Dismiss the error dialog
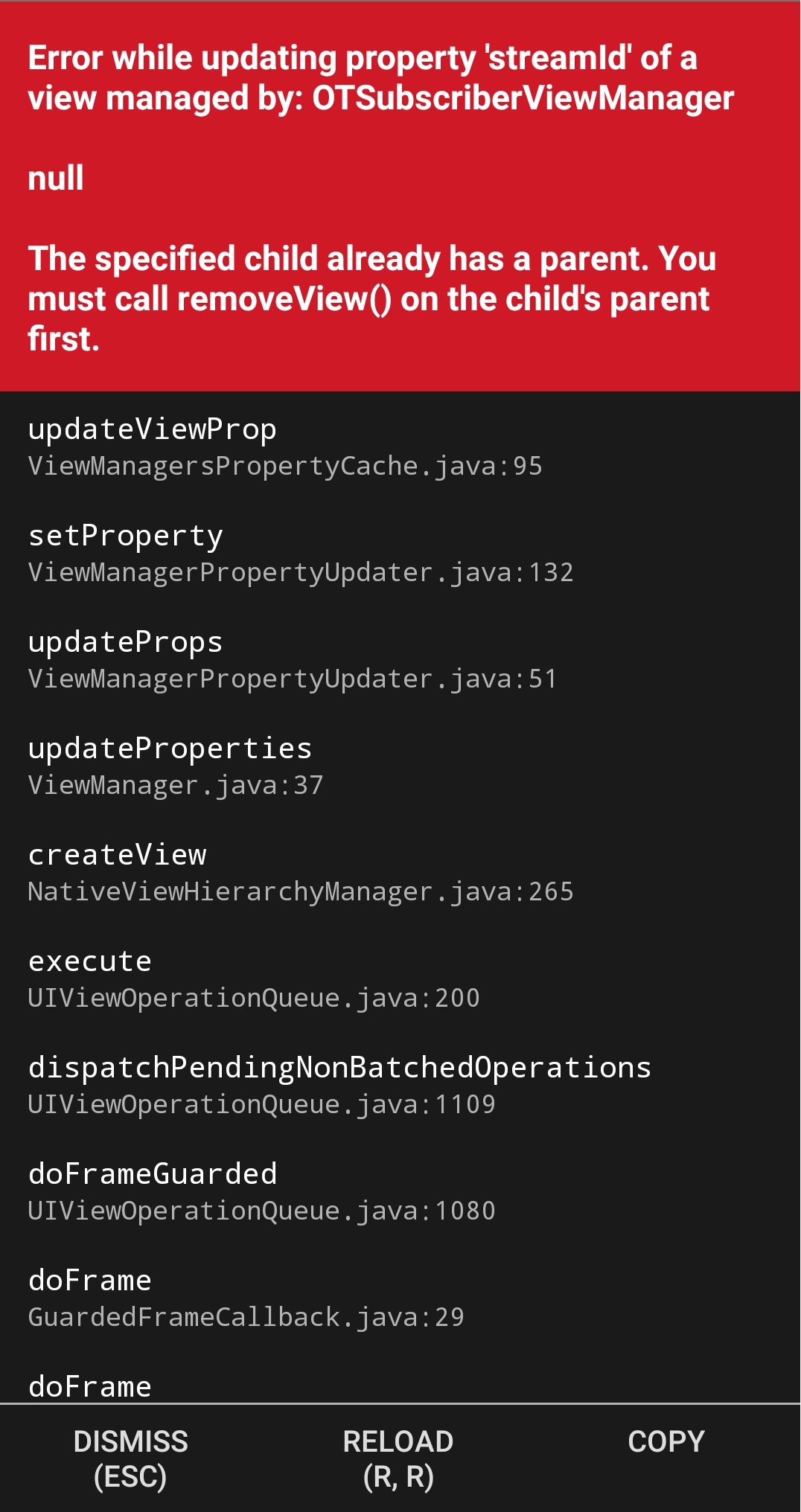Viewport: 801px width, 1512px height. [130, 1455]
